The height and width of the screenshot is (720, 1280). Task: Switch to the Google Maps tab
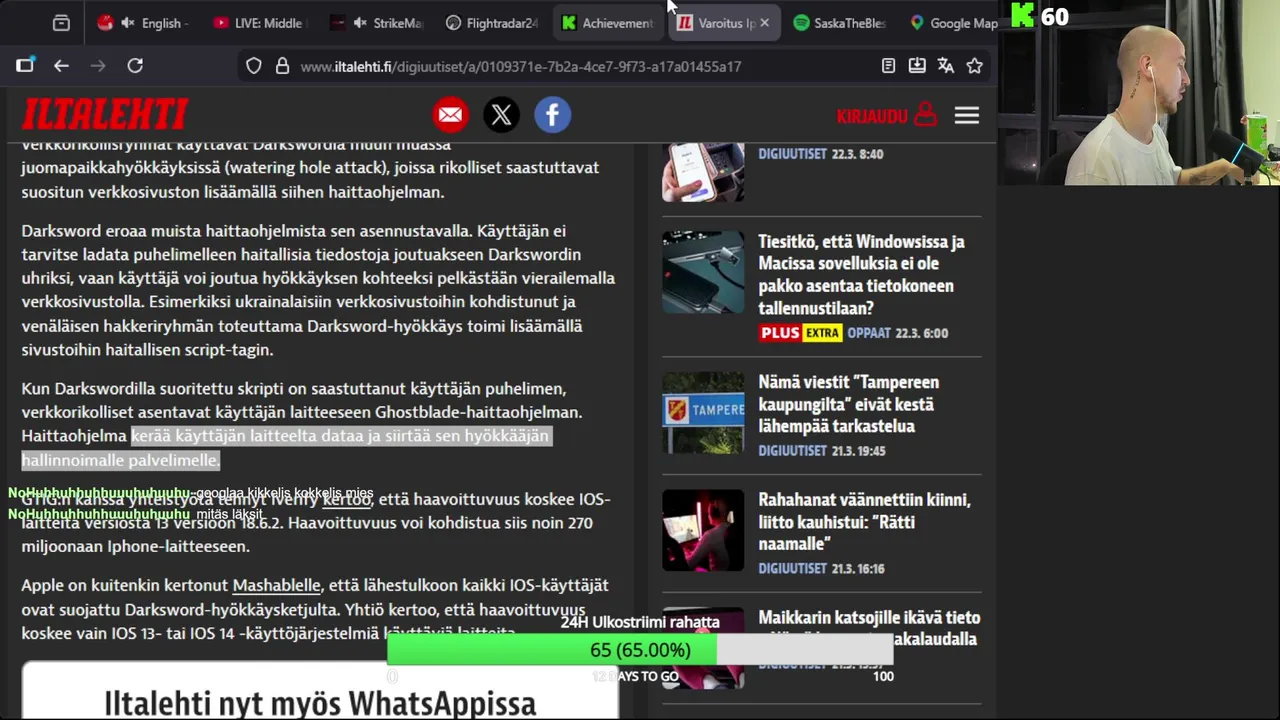click(952, 23)
